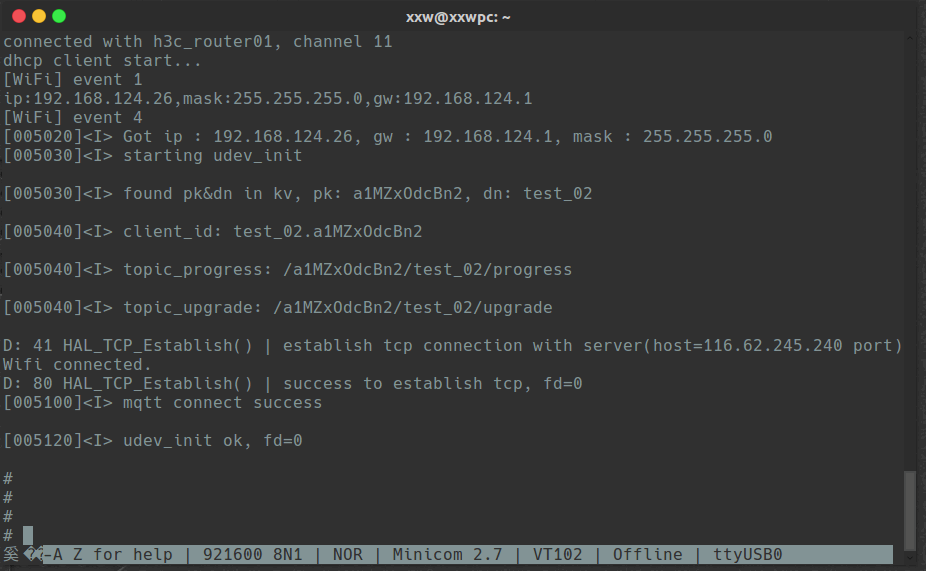Click the yellow minimize window button

pos(39,17)
